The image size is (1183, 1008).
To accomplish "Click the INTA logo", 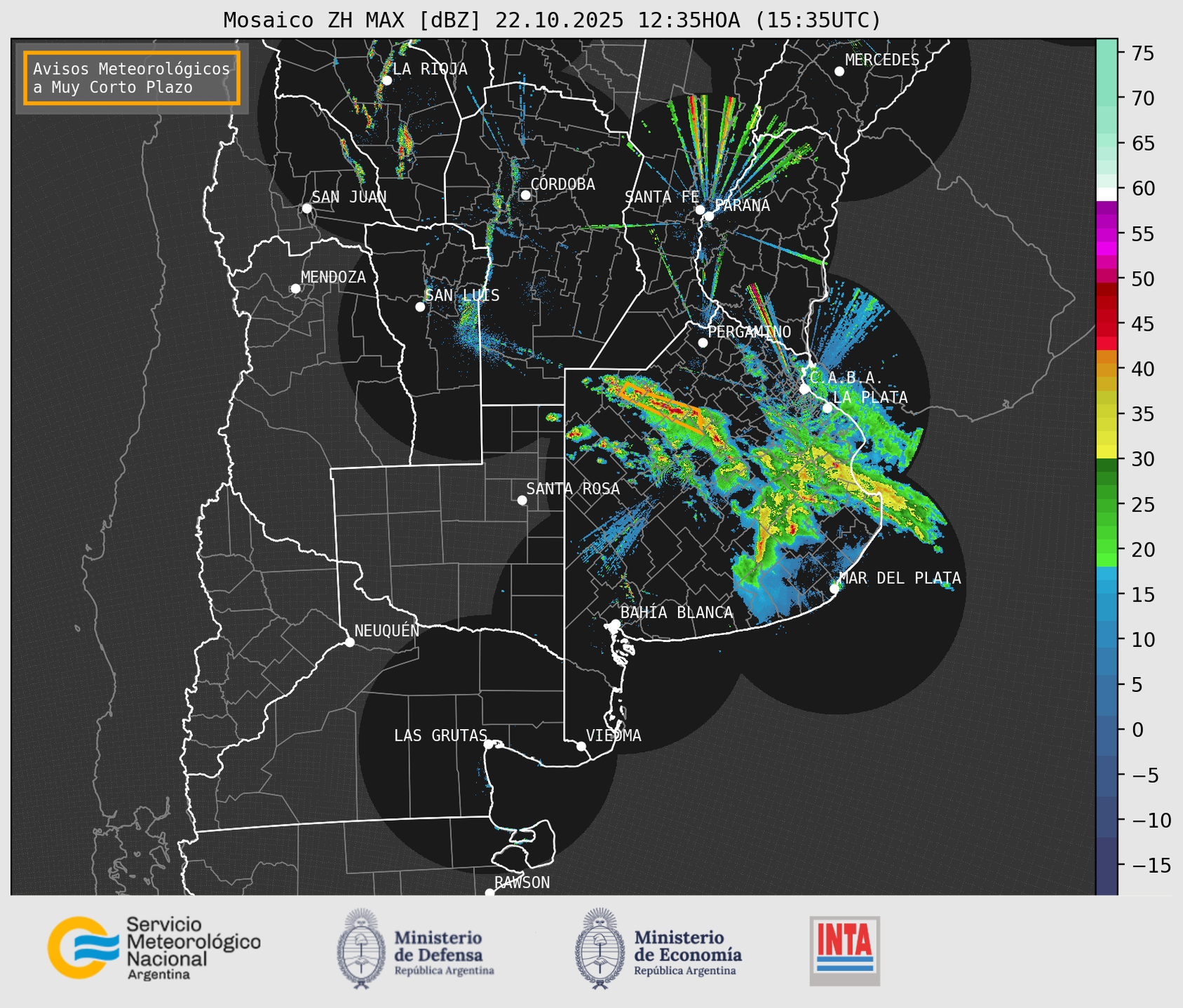I will pos(845,951).
